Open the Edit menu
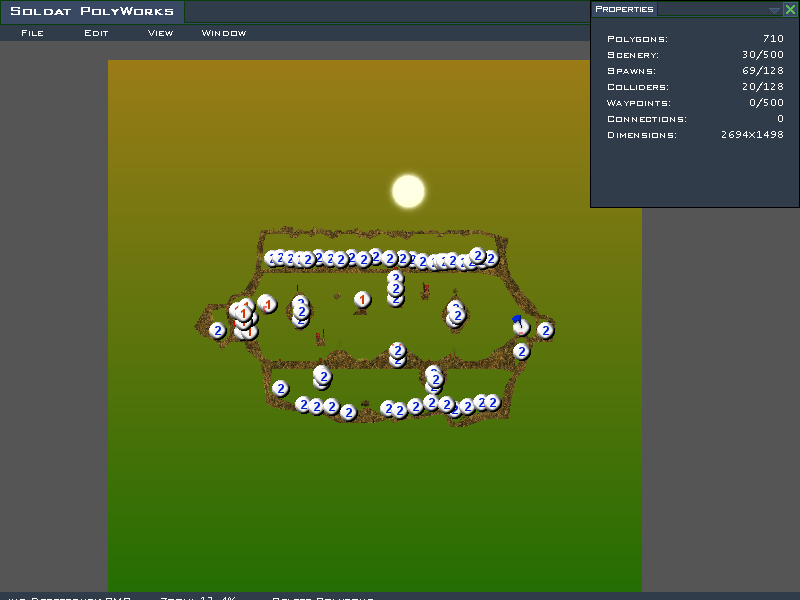This screenshot has height=600, width=800. coord(96,33)
